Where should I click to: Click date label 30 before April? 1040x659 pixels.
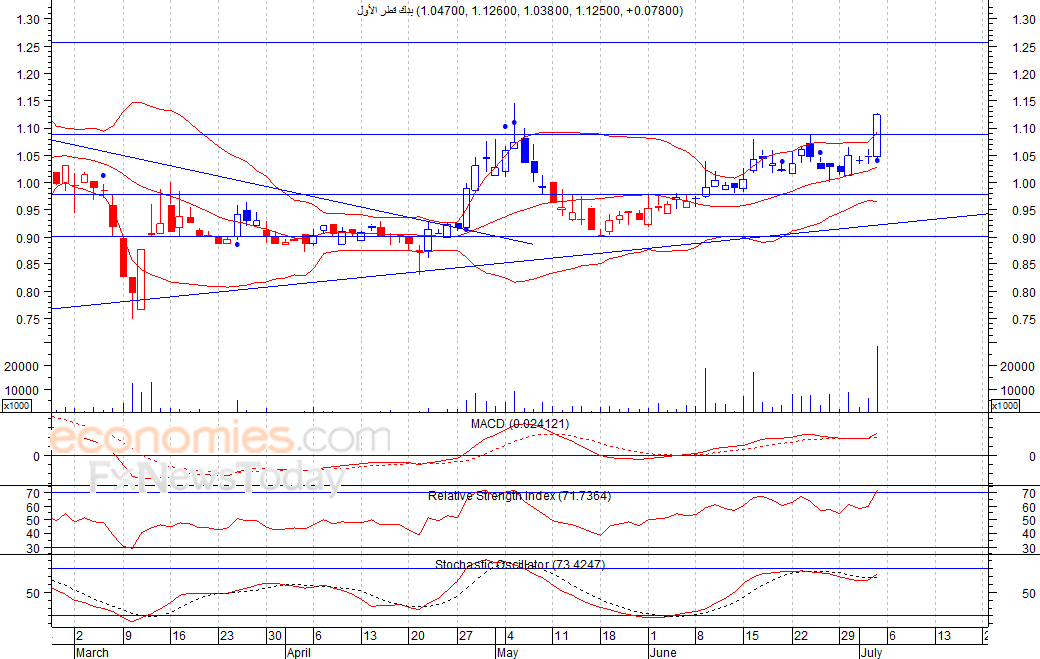[275, 636]
